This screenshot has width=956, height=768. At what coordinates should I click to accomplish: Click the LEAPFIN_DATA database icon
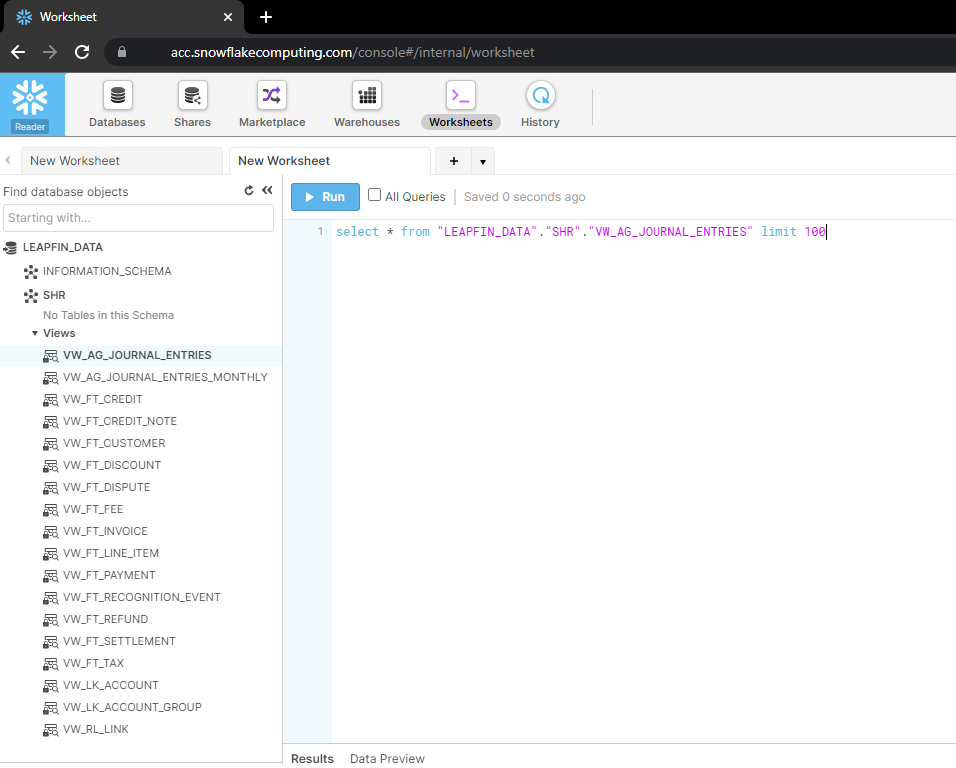[x=10, y=247]
